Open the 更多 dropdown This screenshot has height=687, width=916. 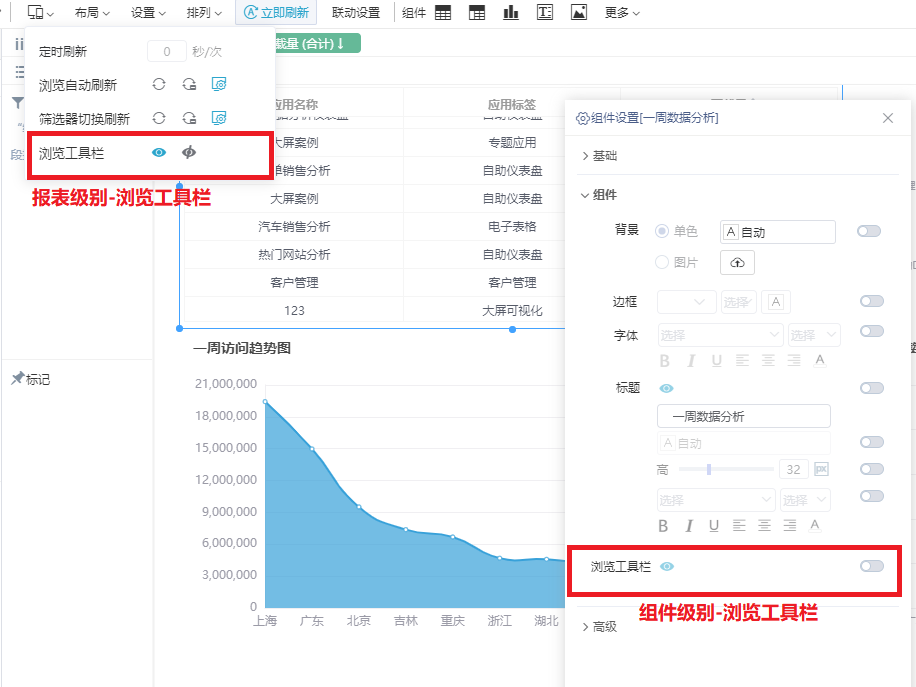pos(622,12)
